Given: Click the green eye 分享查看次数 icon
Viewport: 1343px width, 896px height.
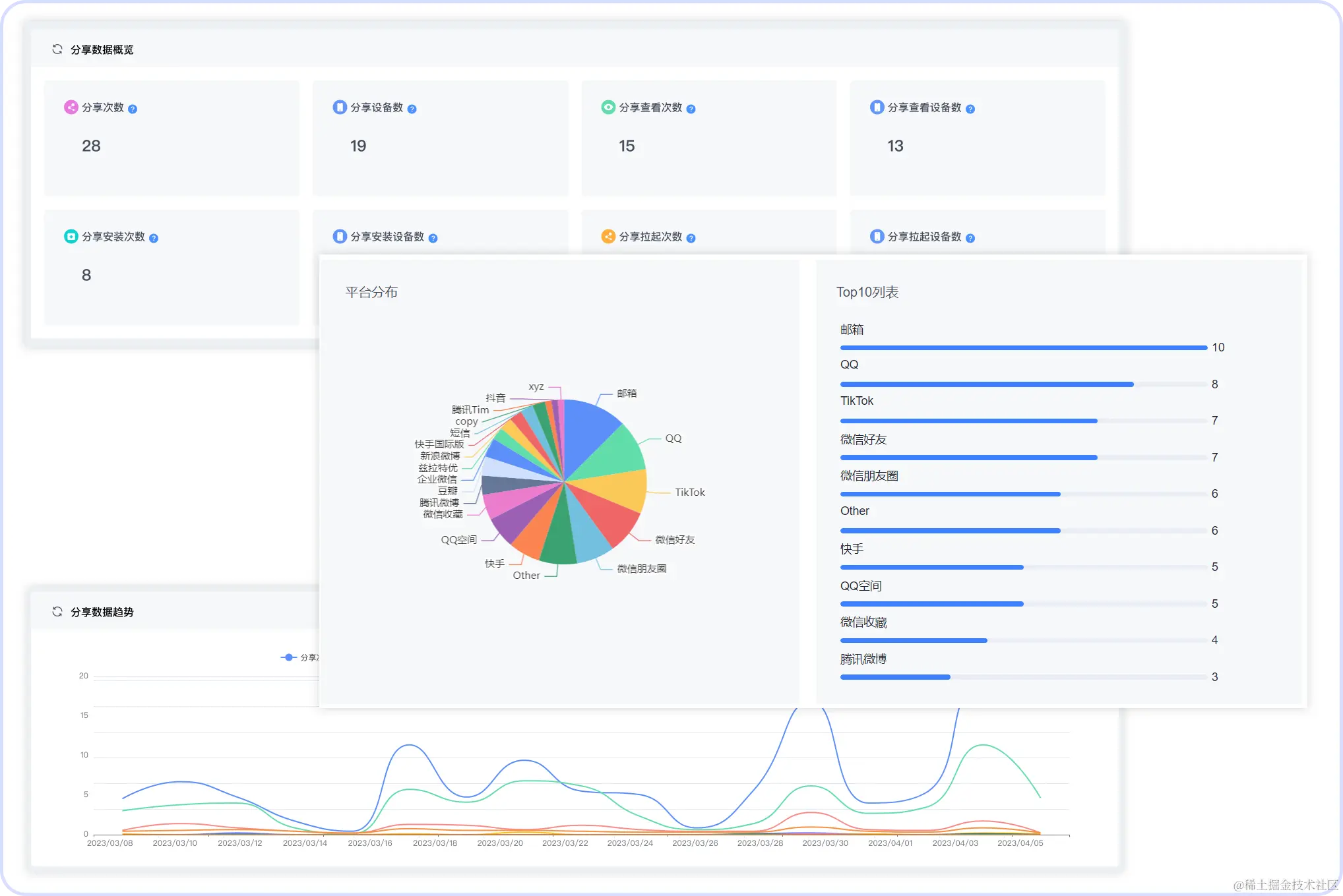Looking at the screenshot, I should (608, 107).
